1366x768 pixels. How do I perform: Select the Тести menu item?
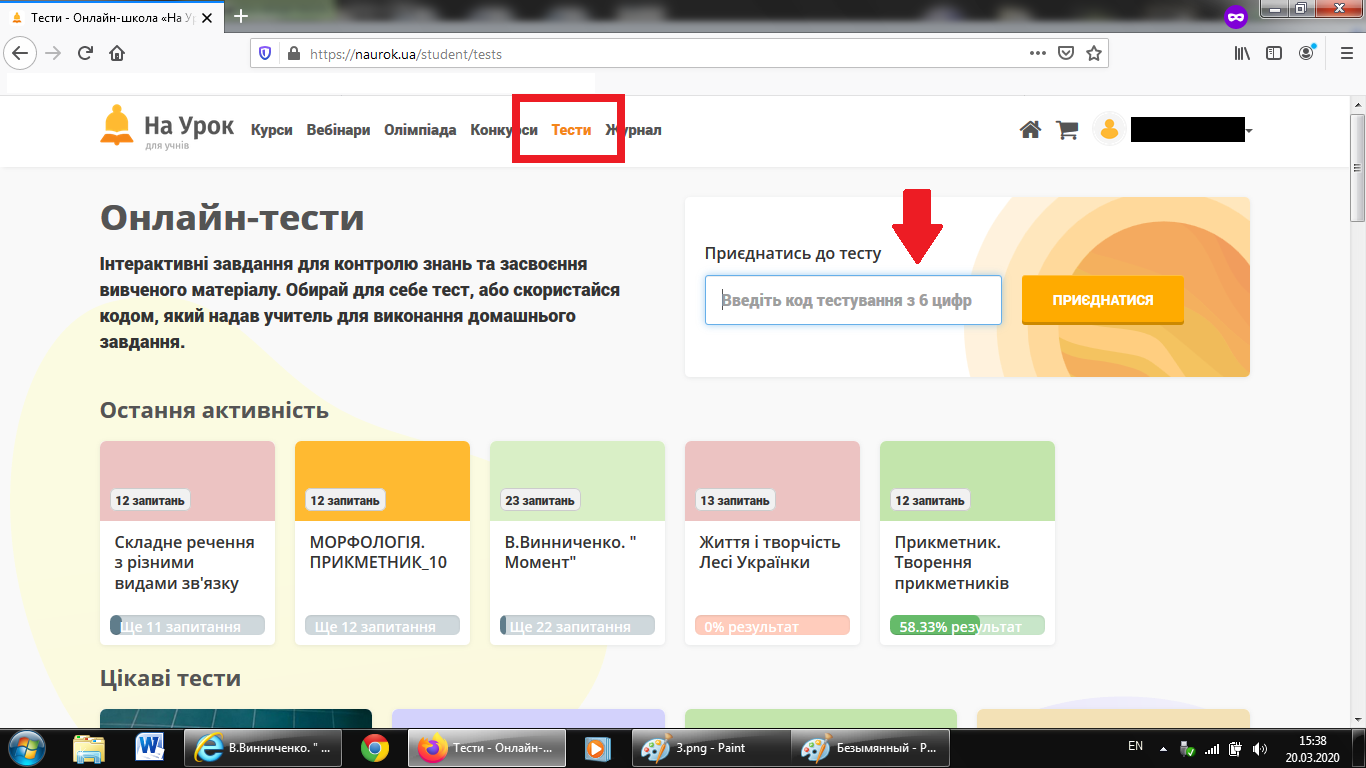pyautogui.click(x=571, y=130)
